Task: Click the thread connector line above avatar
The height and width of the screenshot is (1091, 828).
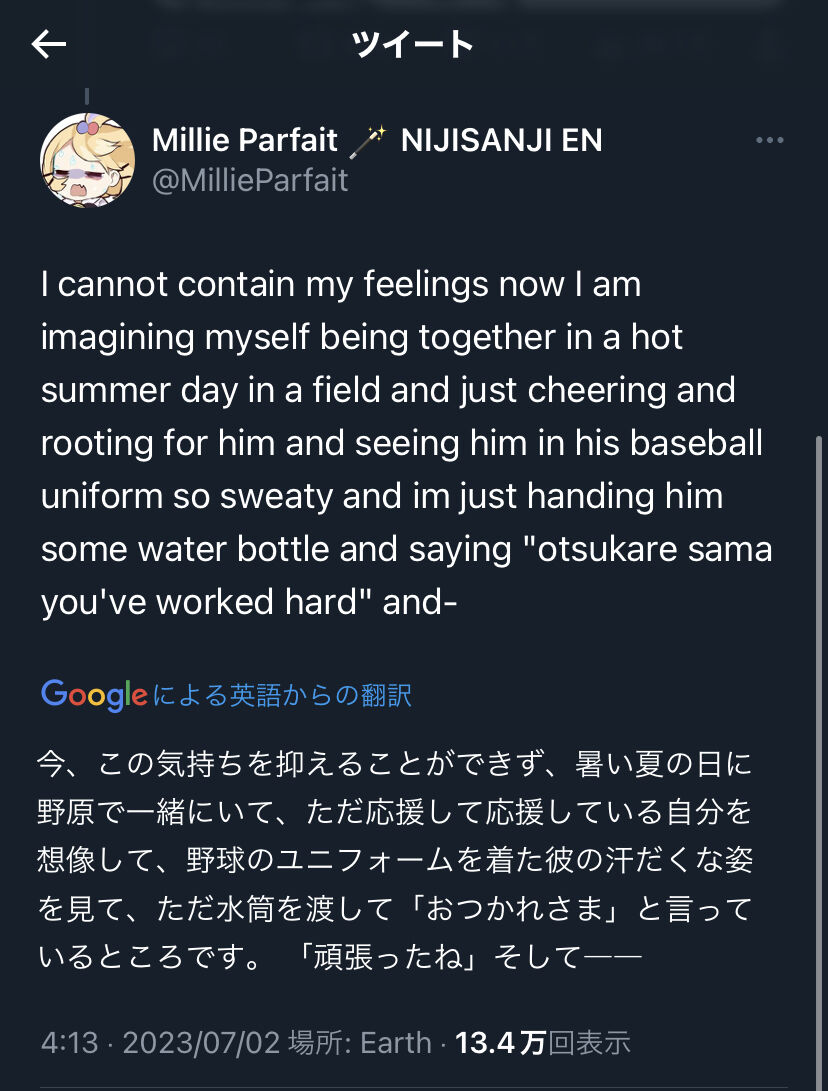Action: tap(87, 97)
